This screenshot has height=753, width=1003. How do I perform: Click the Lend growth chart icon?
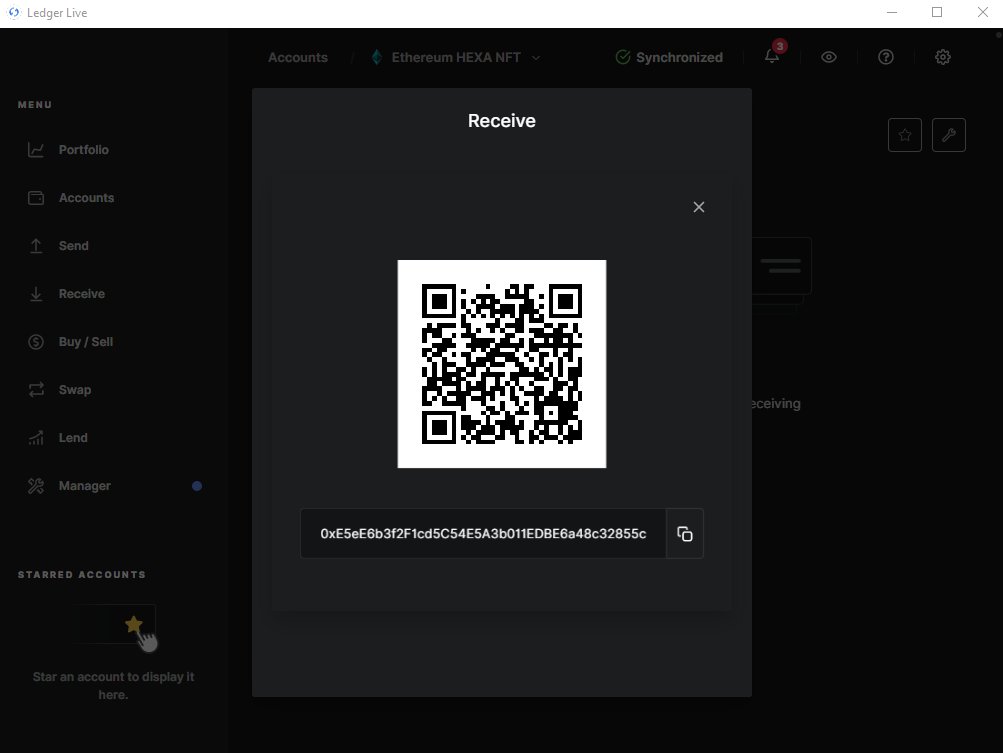coord(36,438)
